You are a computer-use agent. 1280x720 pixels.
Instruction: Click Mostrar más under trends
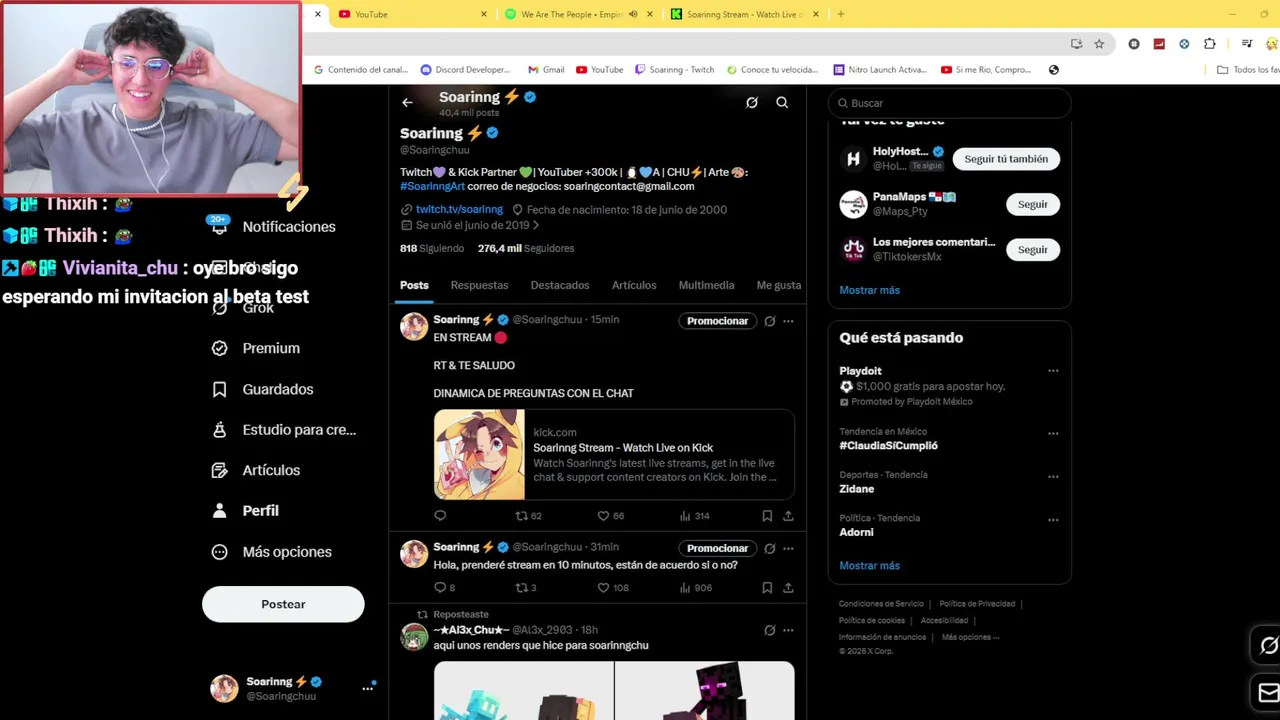pos(869,566)
